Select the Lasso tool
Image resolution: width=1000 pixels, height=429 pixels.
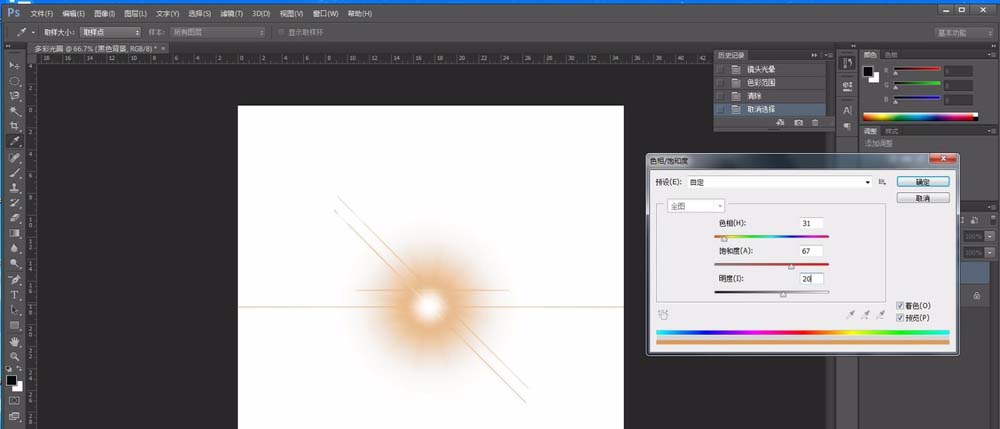(15, 96)
